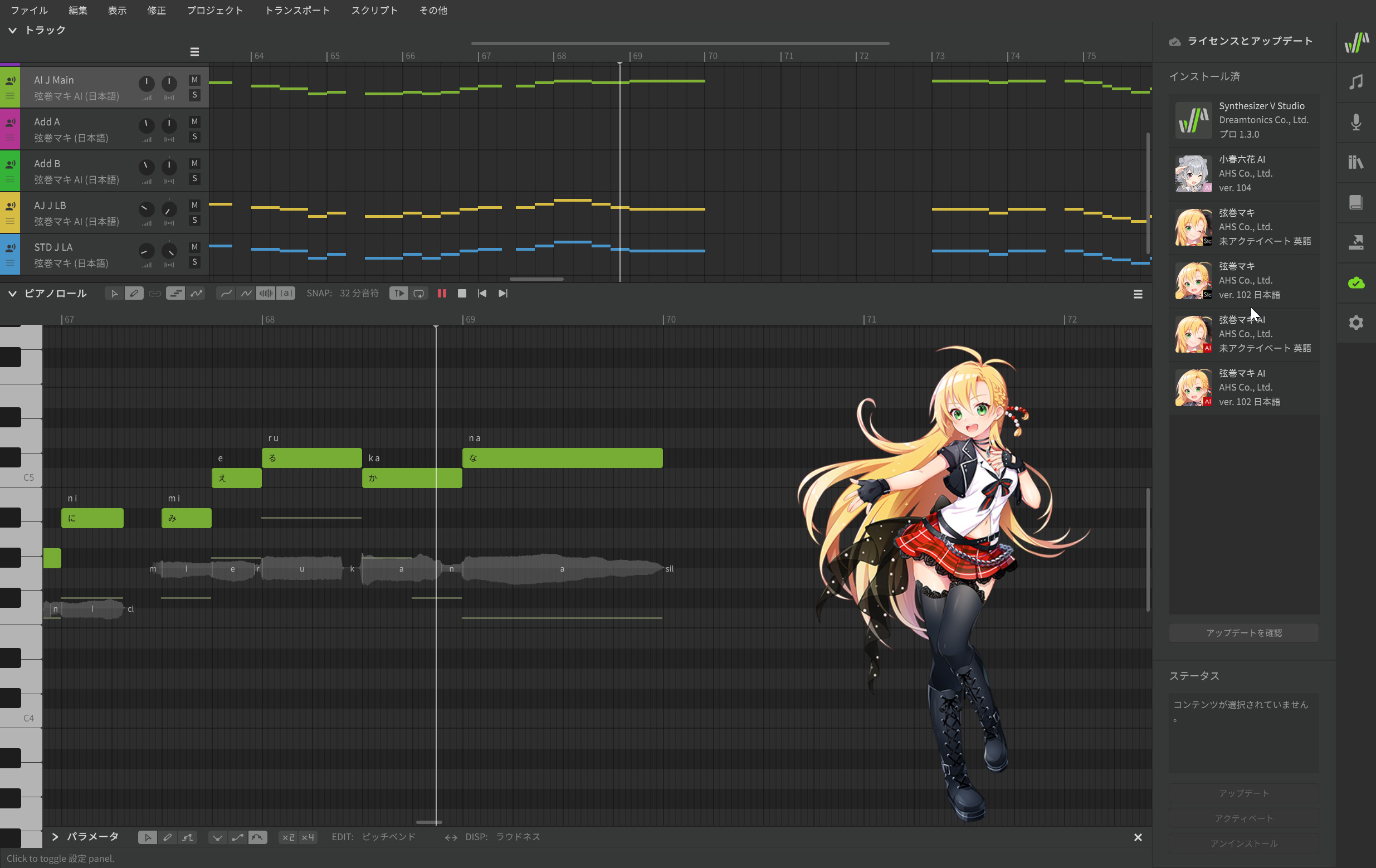This screenshot has height=868, width=1376.
Task: Open the 修正 menu
Action: [156, 10]
